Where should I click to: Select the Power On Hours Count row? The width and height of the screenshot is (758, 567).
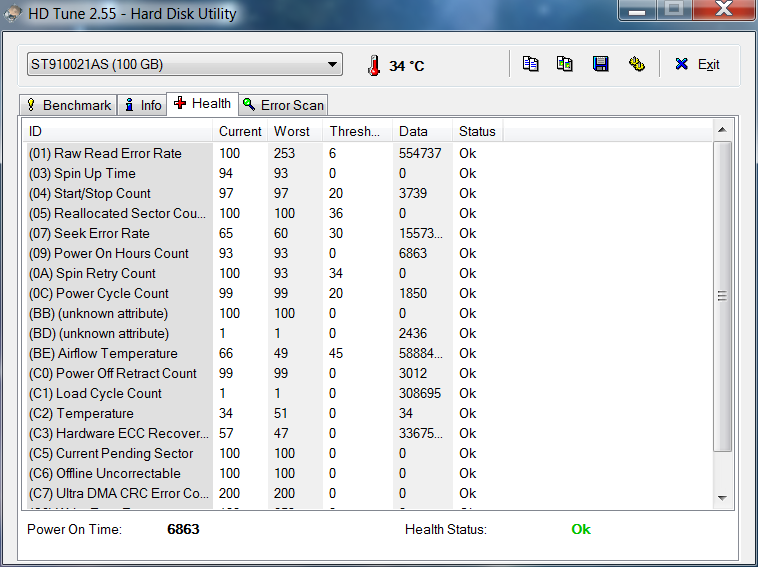pos(367,253)
